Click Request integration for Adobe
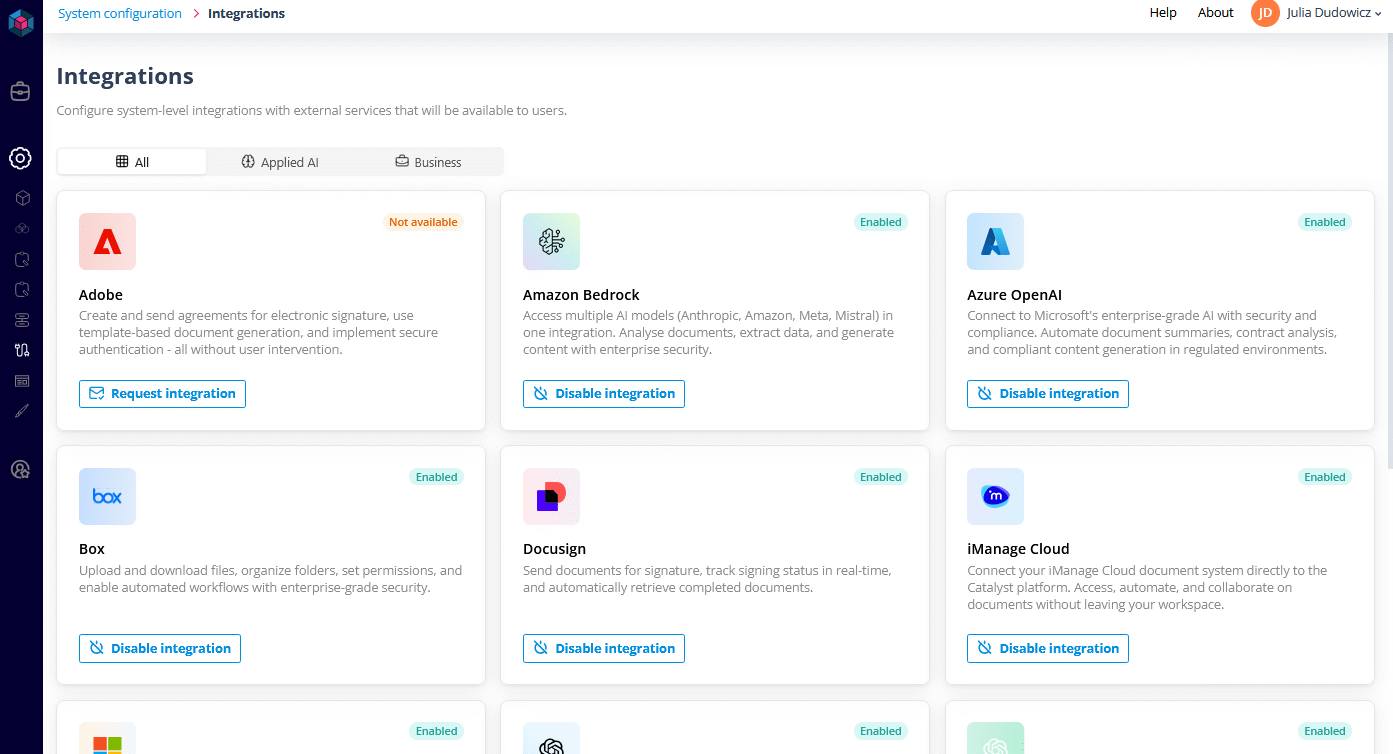Viewport: 1393px width, 754px height. tap(162, 394)
